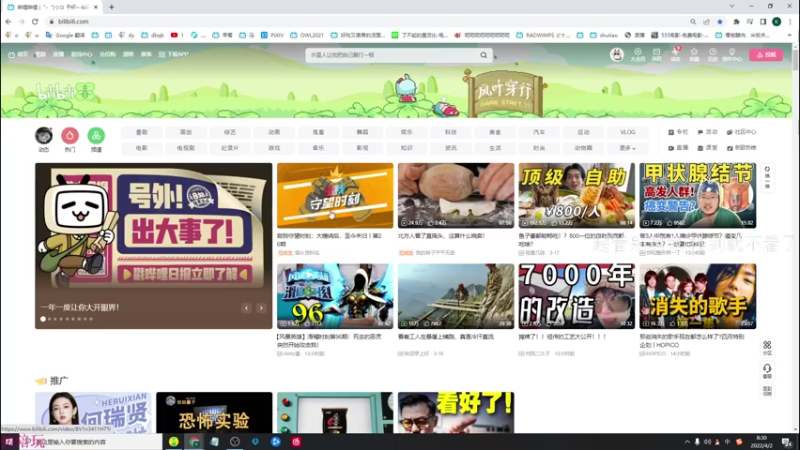The height and width of the screenshot is (450, 800).
Task: Bookmark page with the star icon
Action: (x=720, y=21)
